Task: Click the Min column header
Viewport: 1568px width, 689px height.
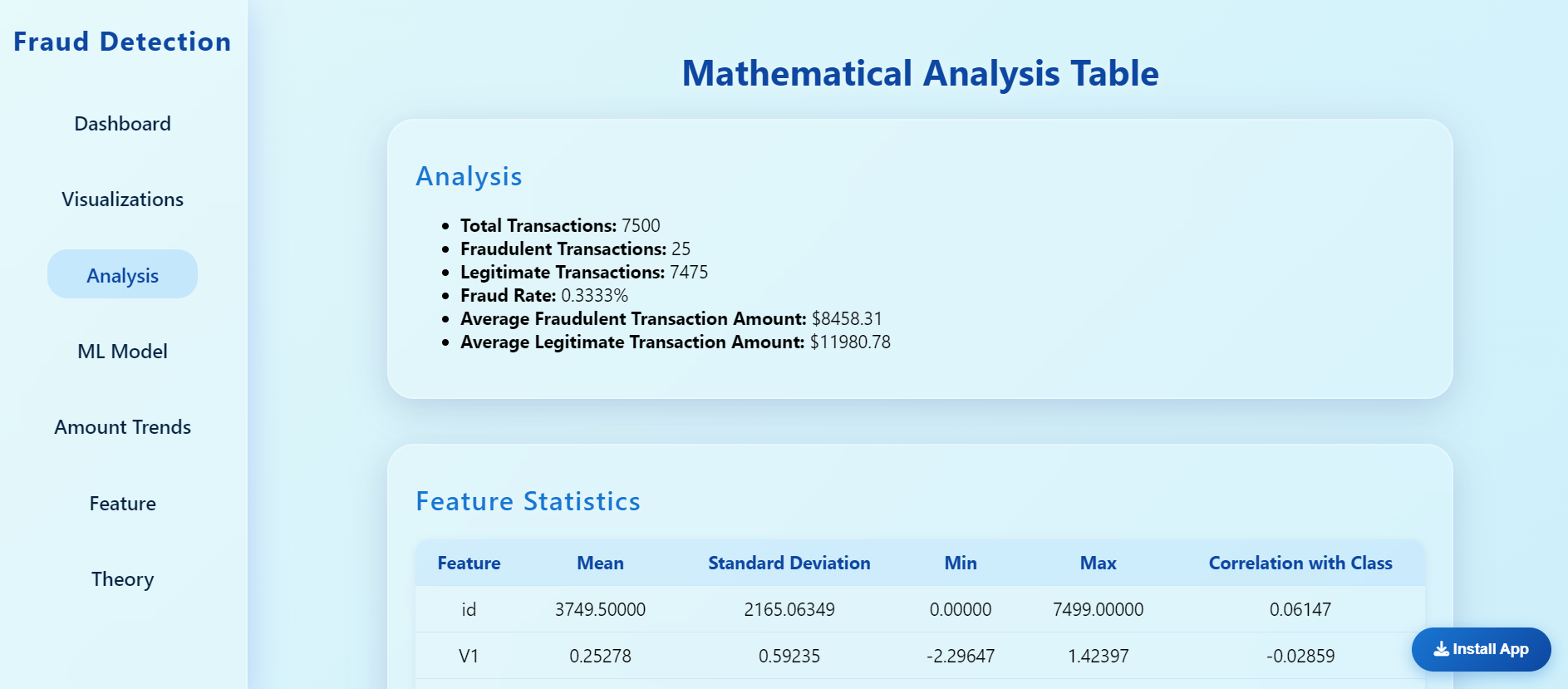Action: (961, 563)
